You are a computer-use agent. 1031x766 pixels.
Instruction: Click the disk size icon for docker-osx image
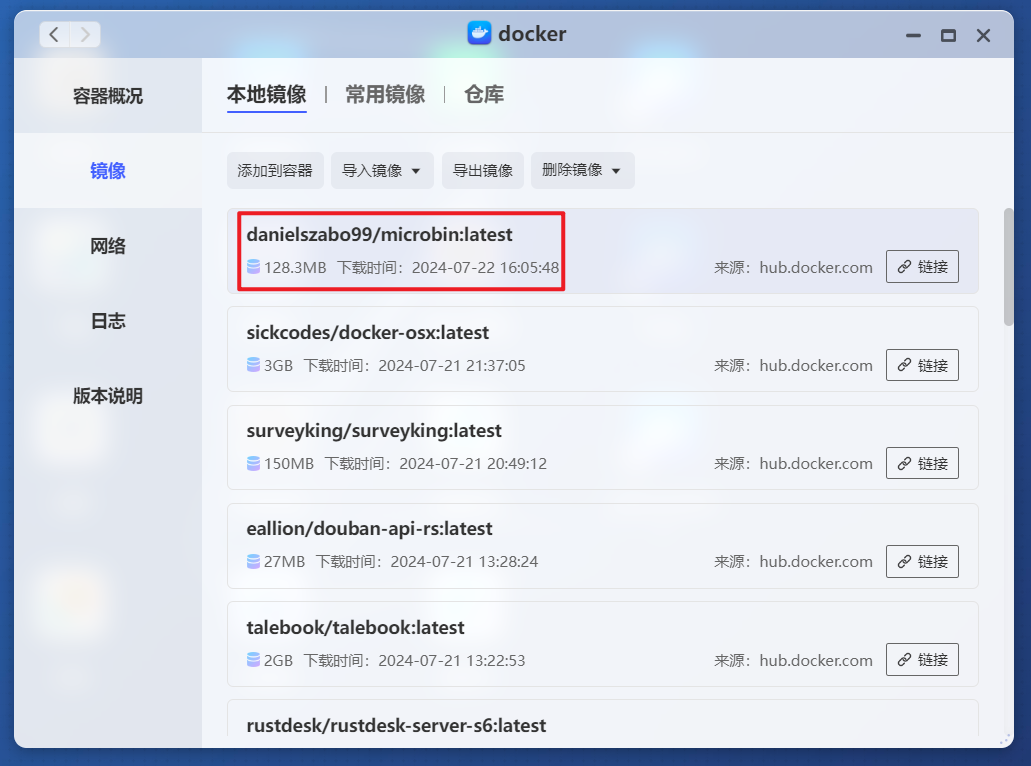(x=253, y=365)
